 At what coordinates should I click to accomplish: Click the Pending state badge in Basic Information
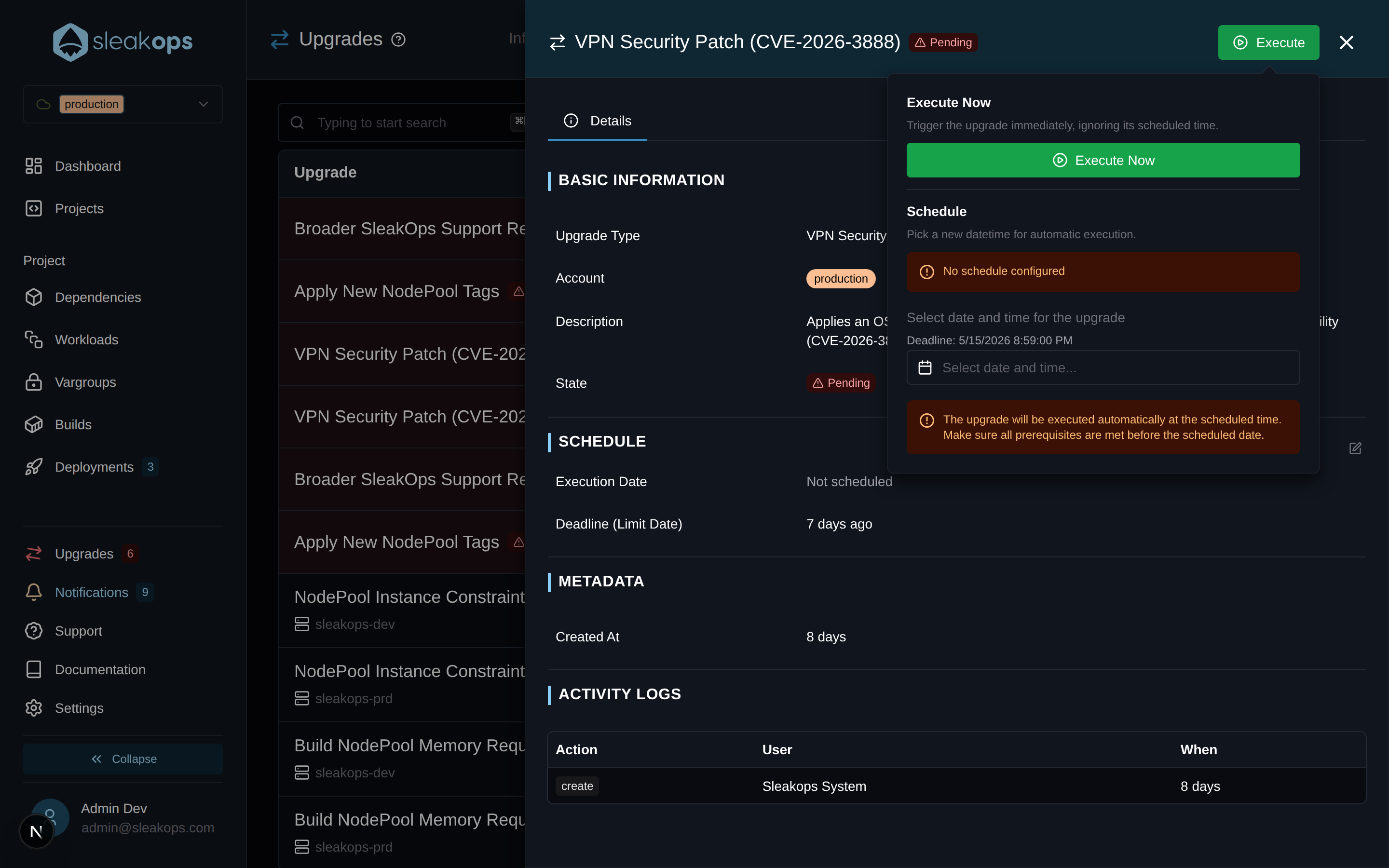tap(841, 383)
